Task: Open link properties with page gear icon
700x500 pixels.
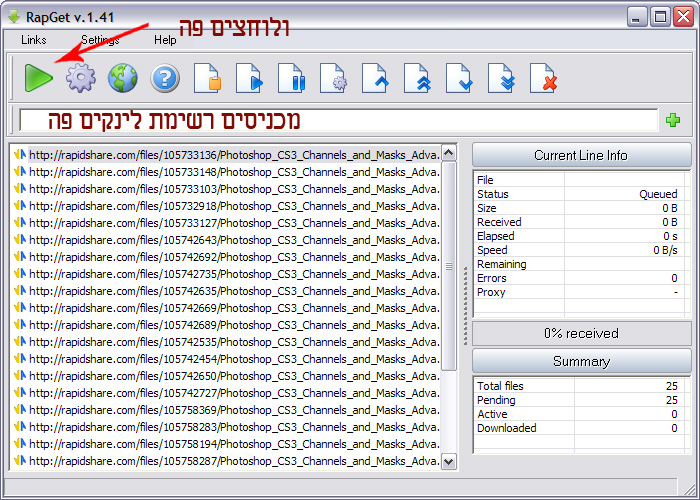Action: click(333, 79)
